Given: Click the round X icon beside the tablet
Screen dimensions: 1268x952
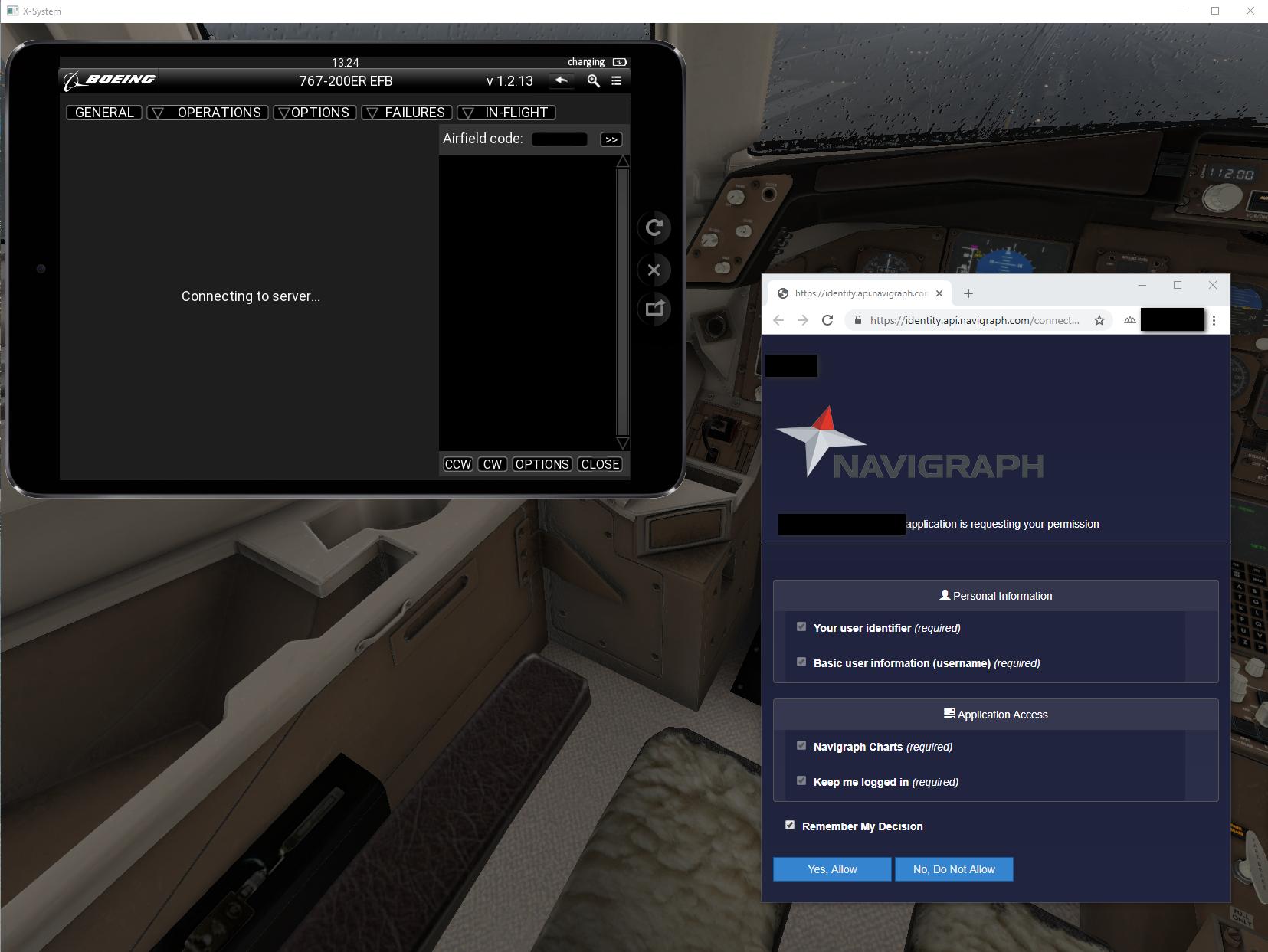Looking at the screenshot, I should pos(654,270).
